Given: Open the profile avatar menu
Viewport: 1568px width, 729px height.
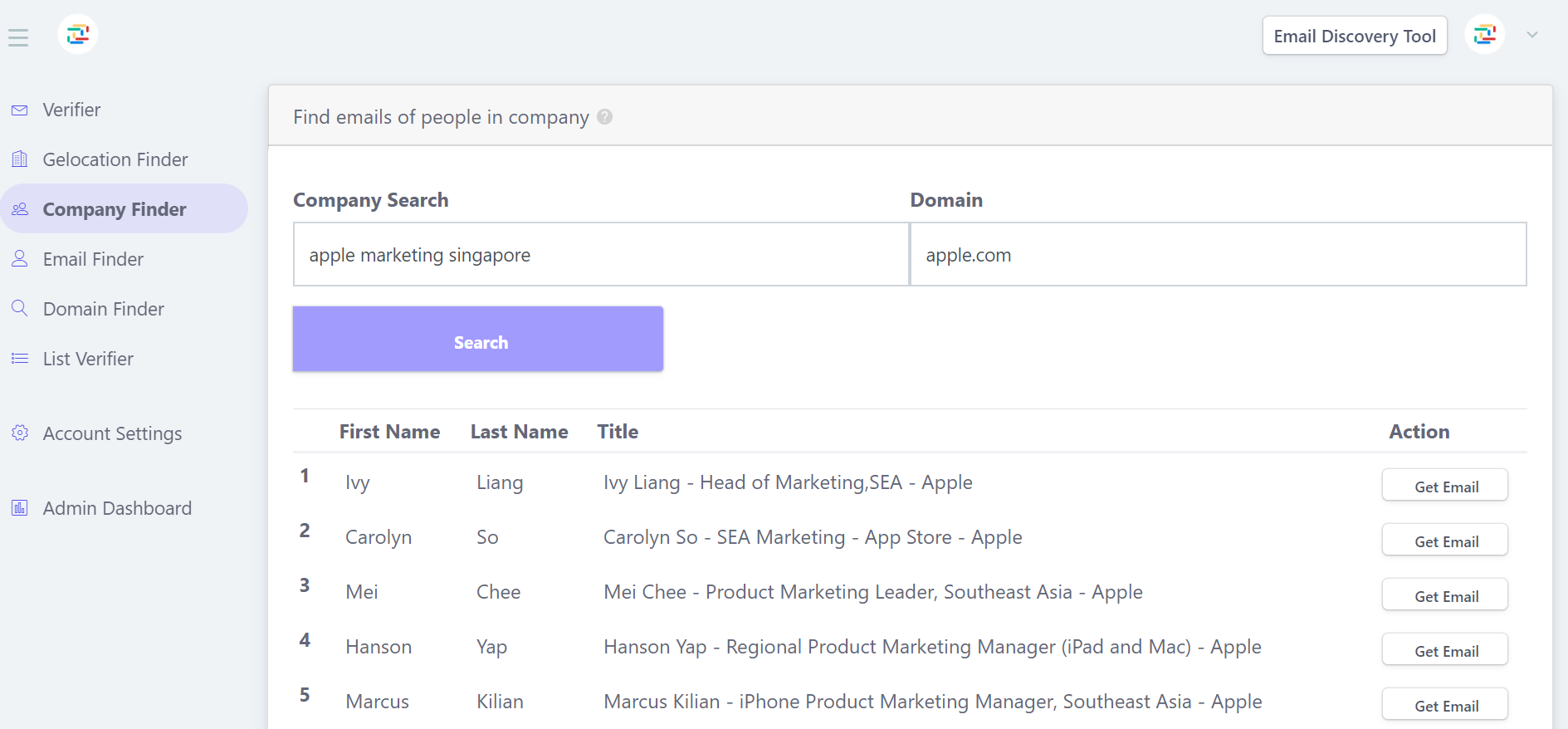Looking at the screenshot, I should pos(1485,35).
